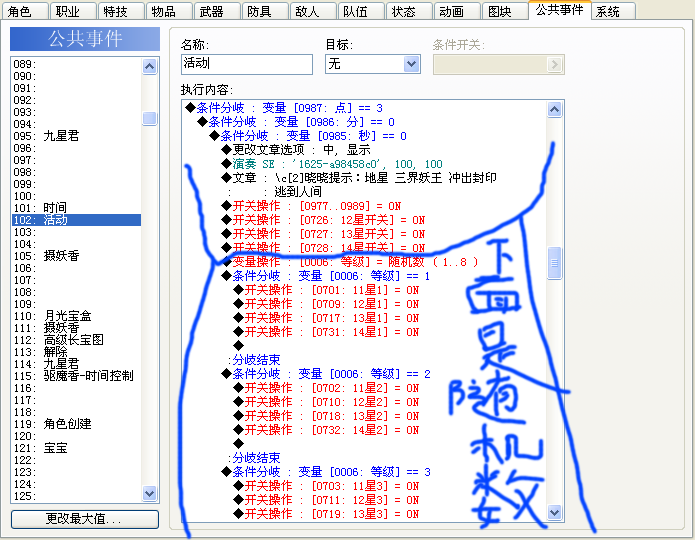Click the 名称 input field containing 活动
The width and height of the screenshot is (695, 540).
click(247, 64)
